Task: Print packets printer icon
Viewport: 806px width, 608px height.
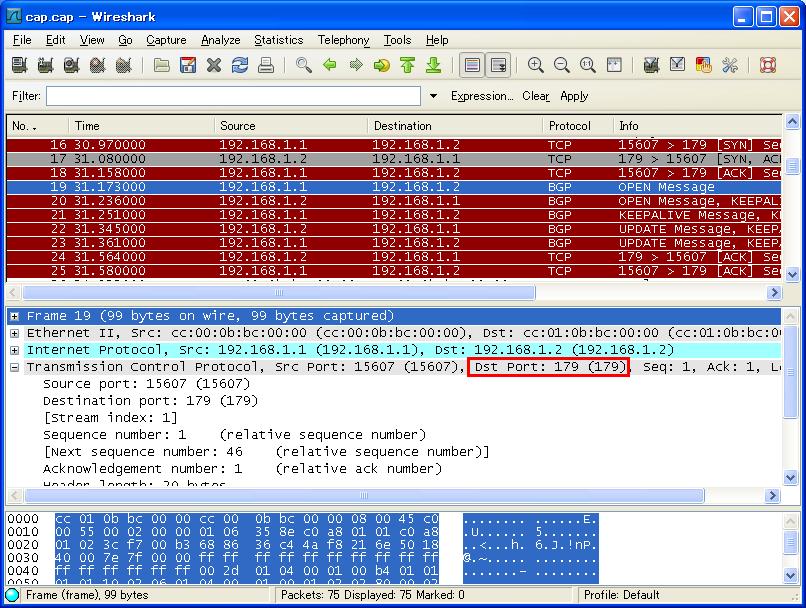Action: [x=265, y=65]
